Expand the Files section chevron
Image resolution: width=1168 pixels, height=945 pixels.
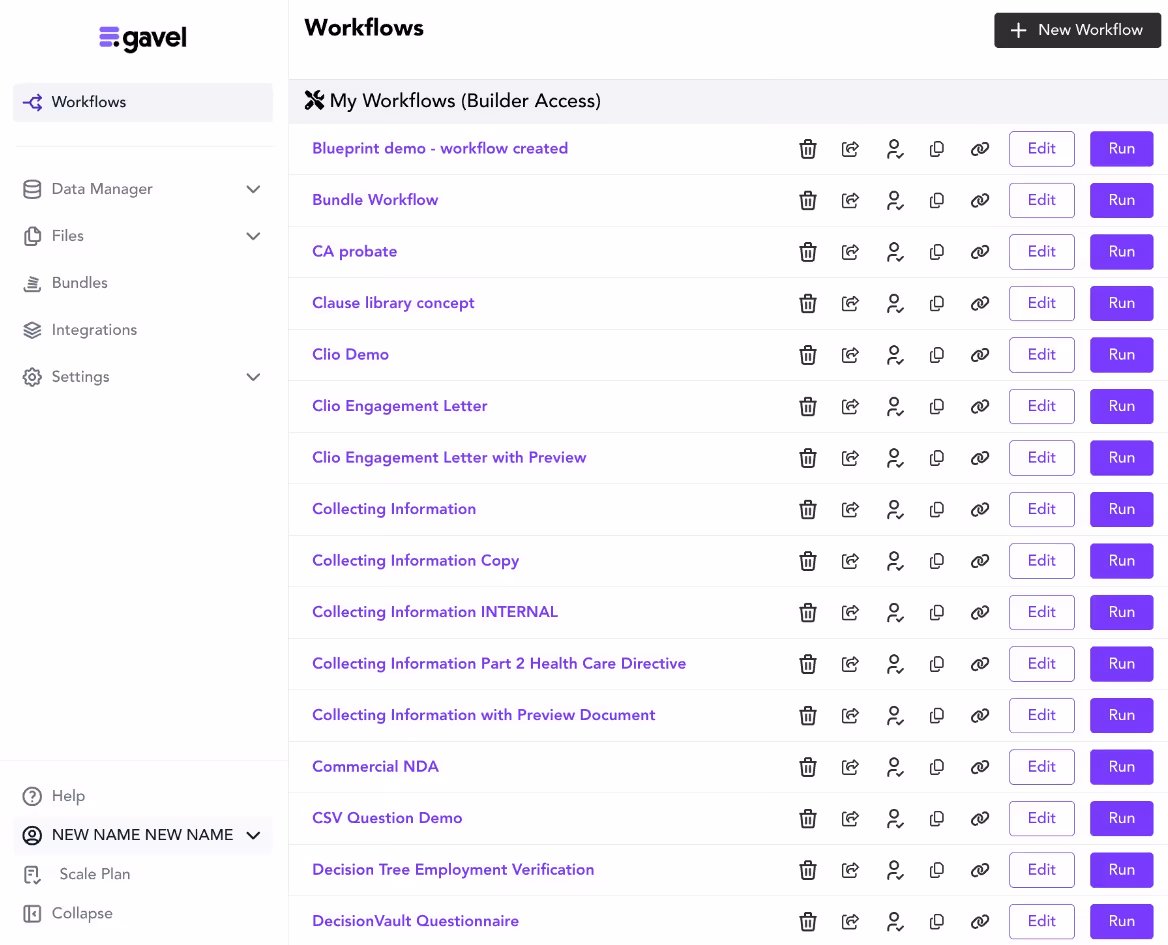pyautogui.click(x=253, y=236)
